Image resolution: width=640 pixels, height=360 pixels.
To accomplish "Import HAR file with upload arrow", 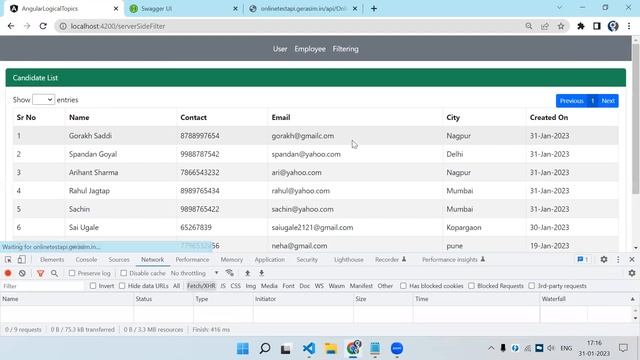I will coord(247,273).
